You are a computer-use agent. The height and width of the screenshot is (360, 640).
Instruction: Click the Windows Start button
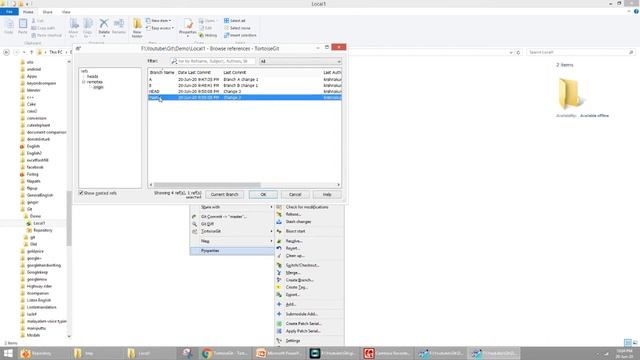[8, 353]
